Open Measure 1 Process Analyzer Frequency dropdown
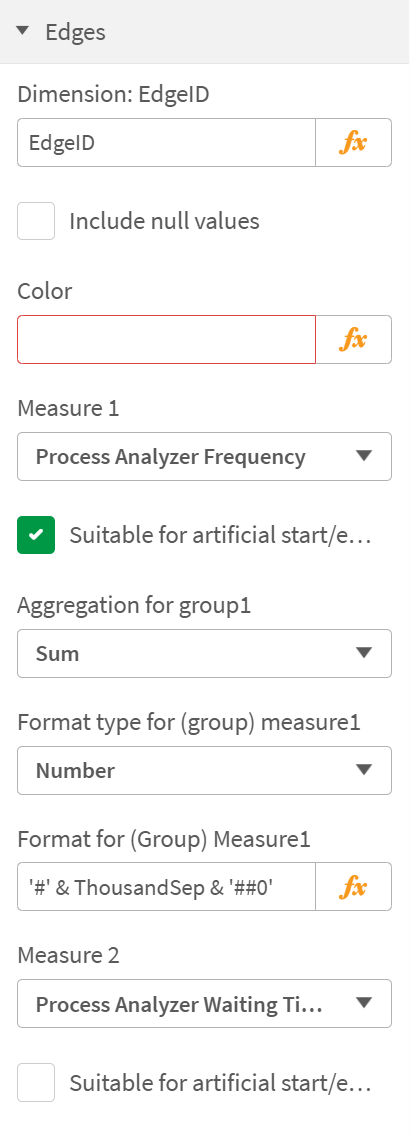410x1133 pixels. point(205,457)
